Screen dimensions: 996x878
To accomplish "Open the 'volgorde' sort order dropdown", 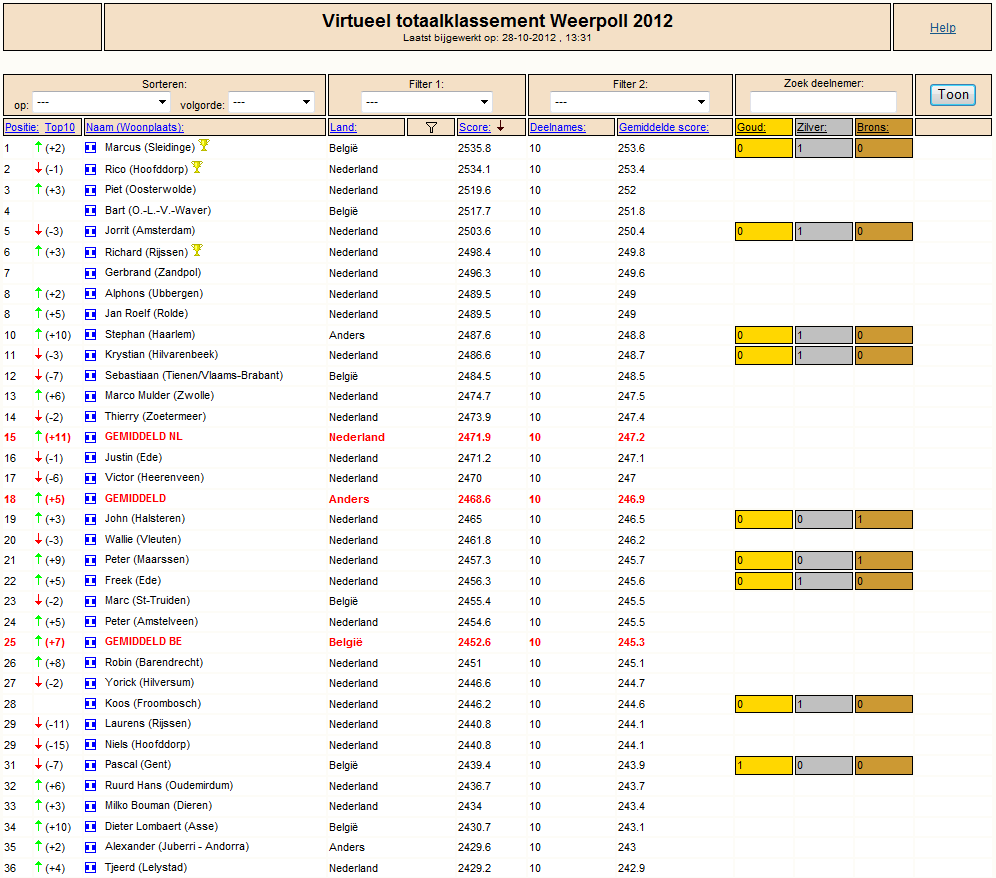I will tap(271, 102).
